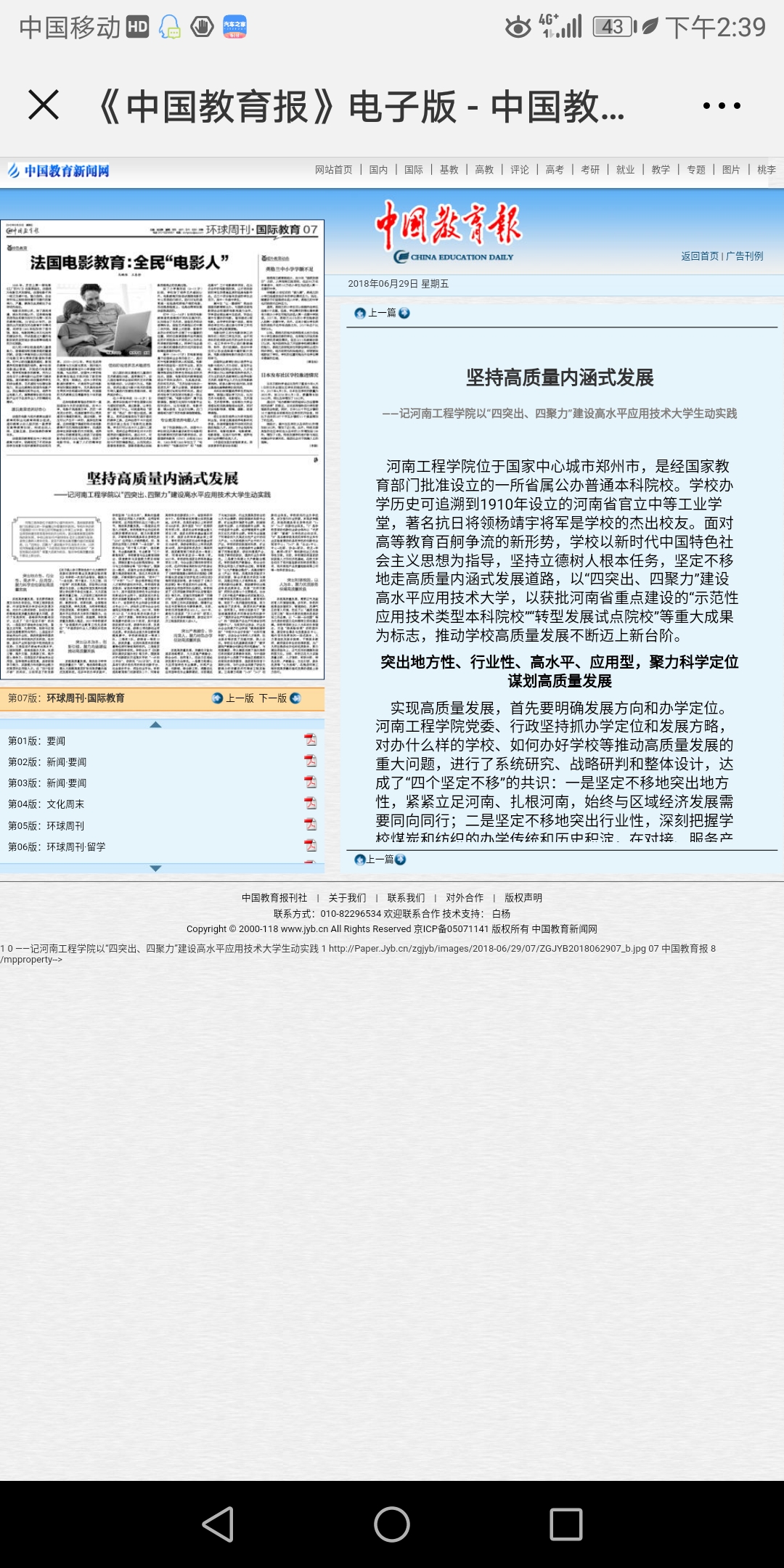Open PDF icon for 第02版 新闻·要闻
Screen dimensions: 784x1568
(310, 761)
